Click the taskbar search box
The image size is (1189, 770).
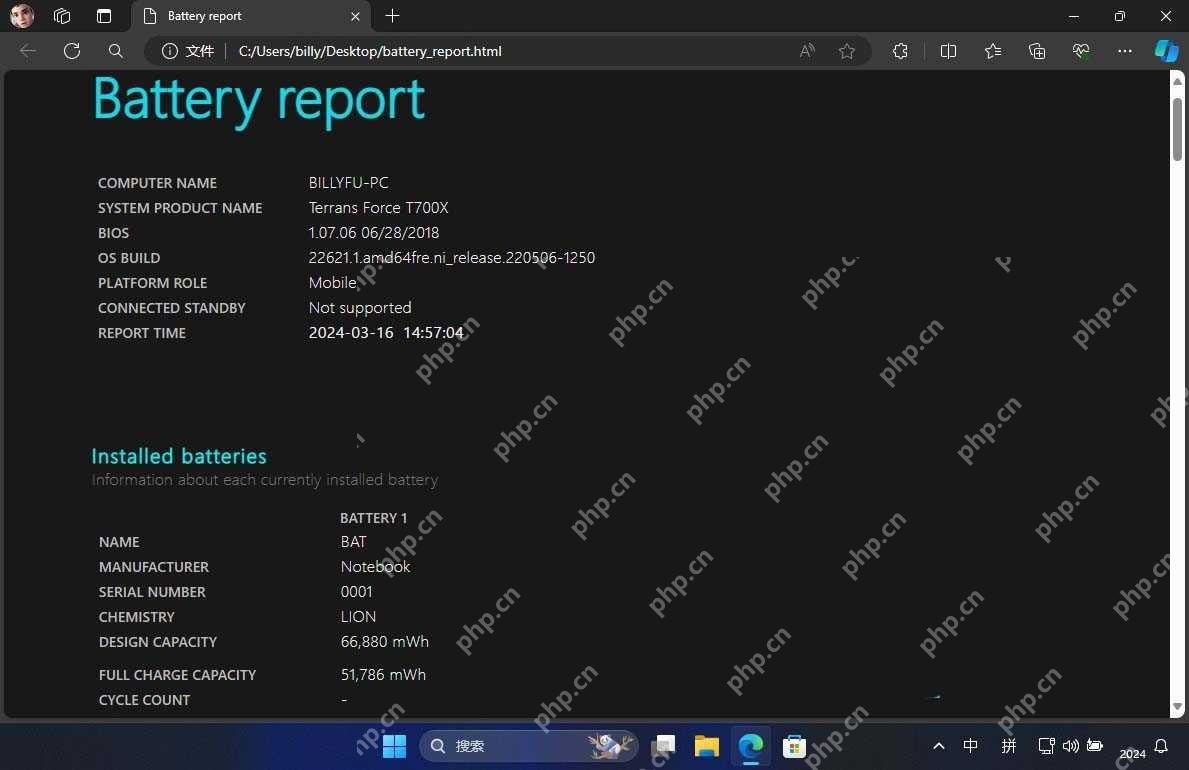pos(528,746)
